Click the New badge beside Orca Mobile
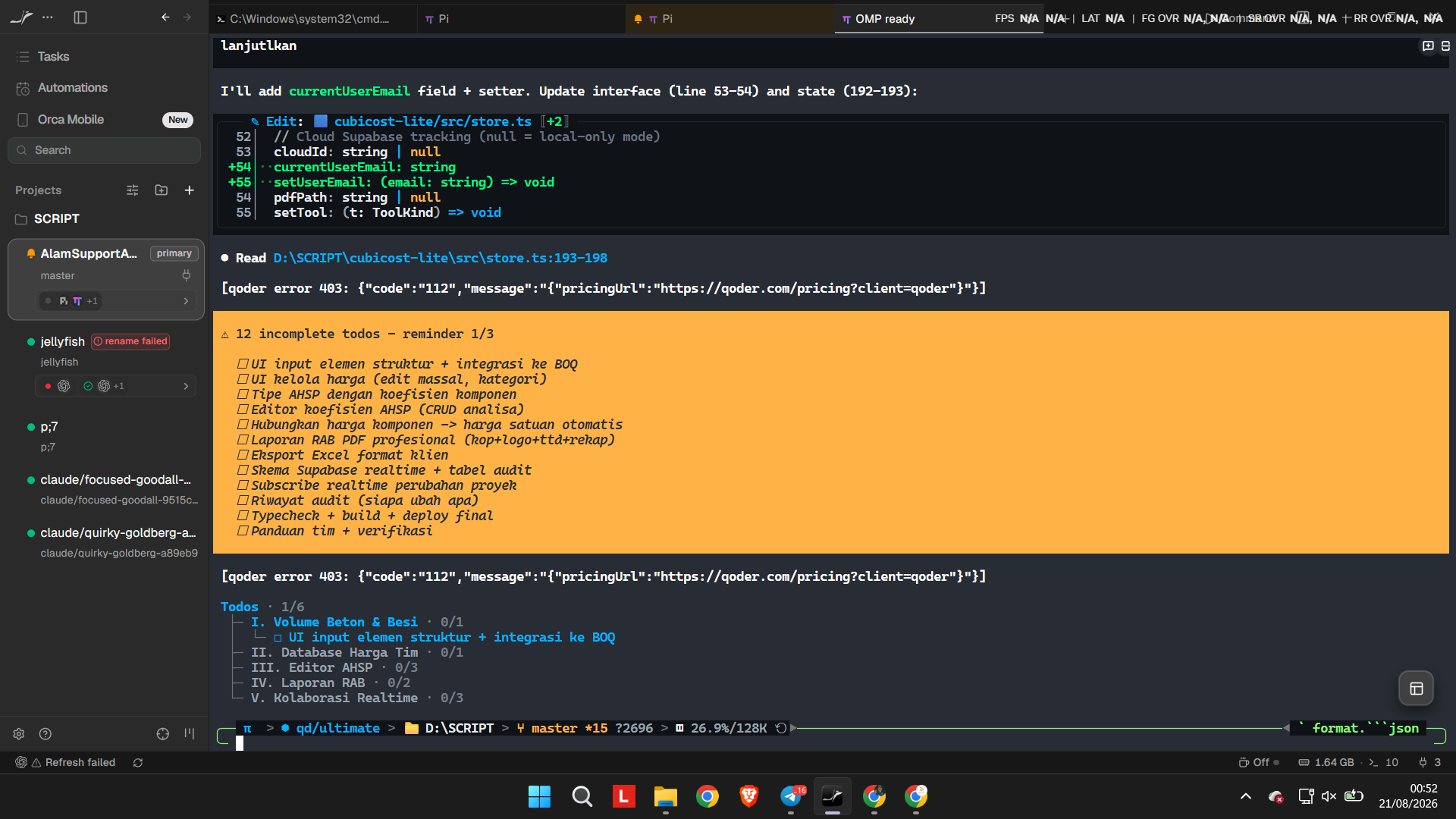 pyautogui.click(x=178, y=120)
